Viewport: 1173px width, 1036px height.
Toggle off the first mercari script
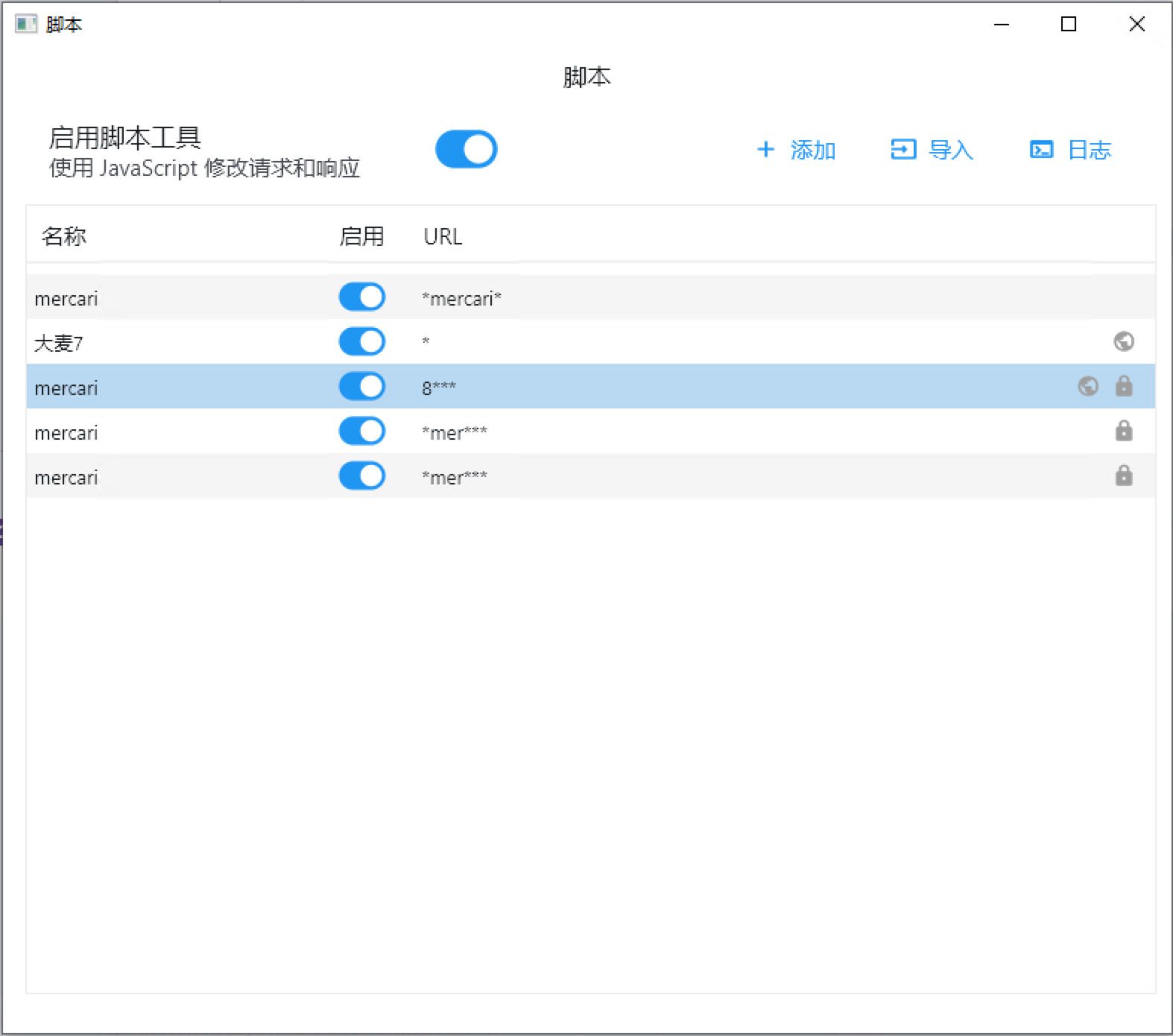pos(362,297)
